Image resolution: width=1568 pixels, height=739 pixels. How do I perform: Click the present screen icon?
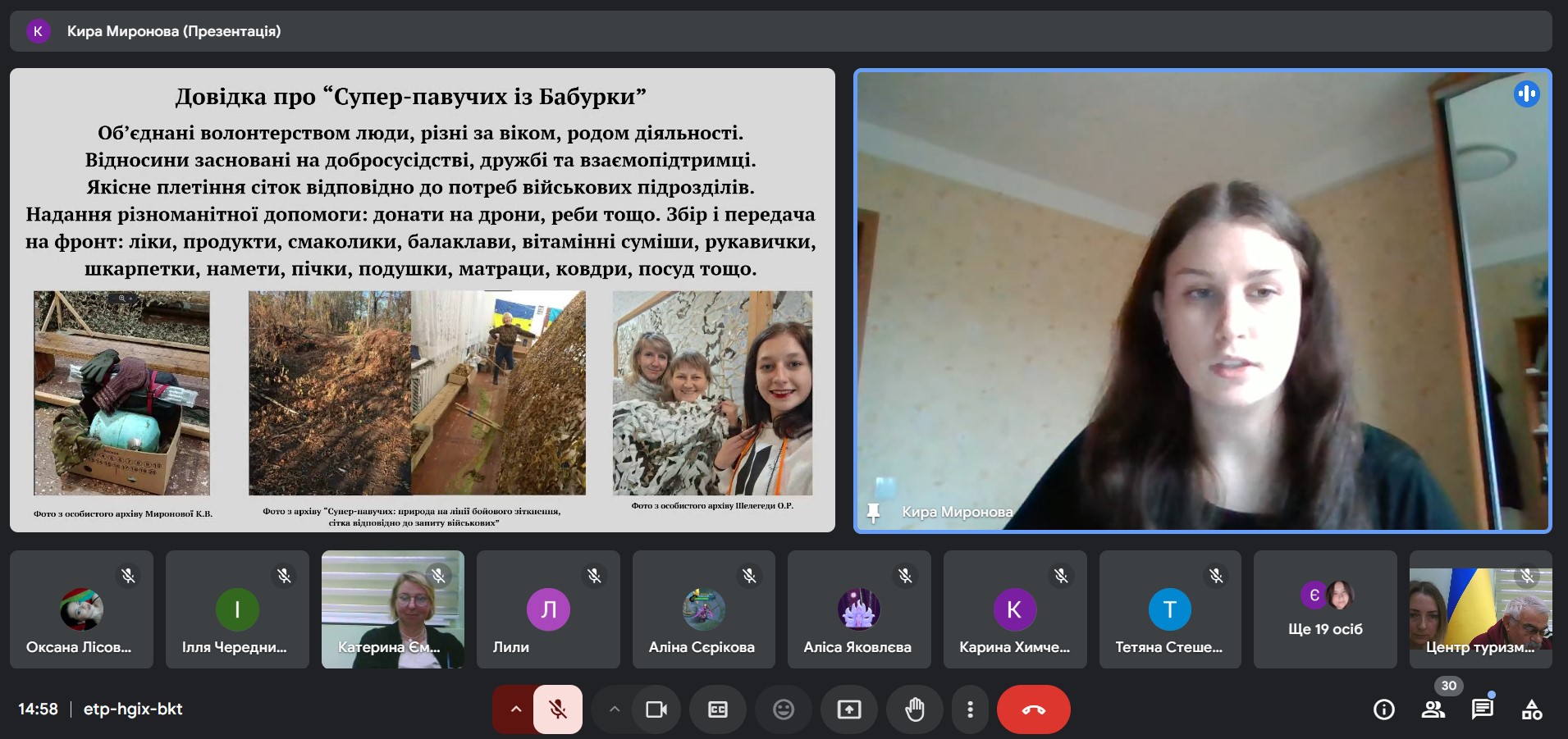coord(848,709)
